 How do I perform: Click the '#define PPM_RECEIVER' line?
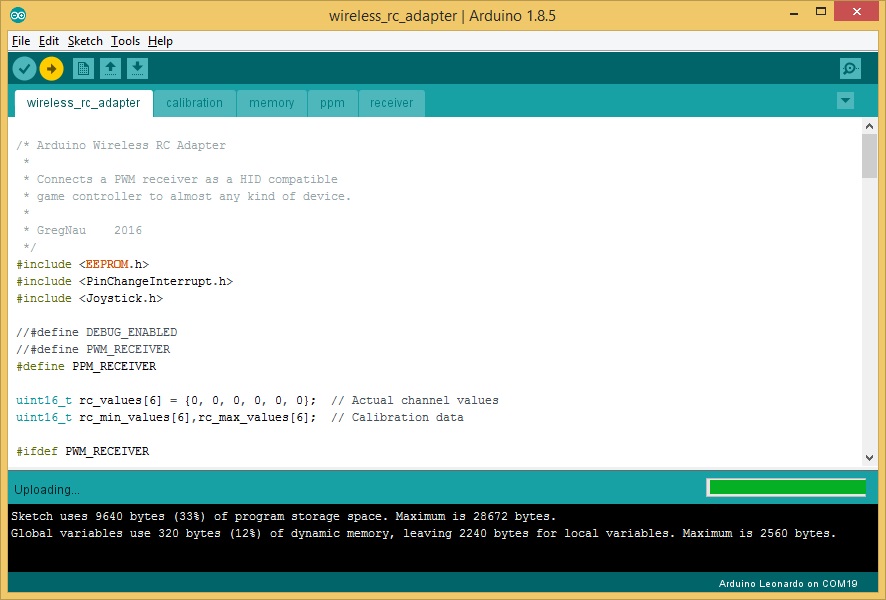[x=86, y=366]
